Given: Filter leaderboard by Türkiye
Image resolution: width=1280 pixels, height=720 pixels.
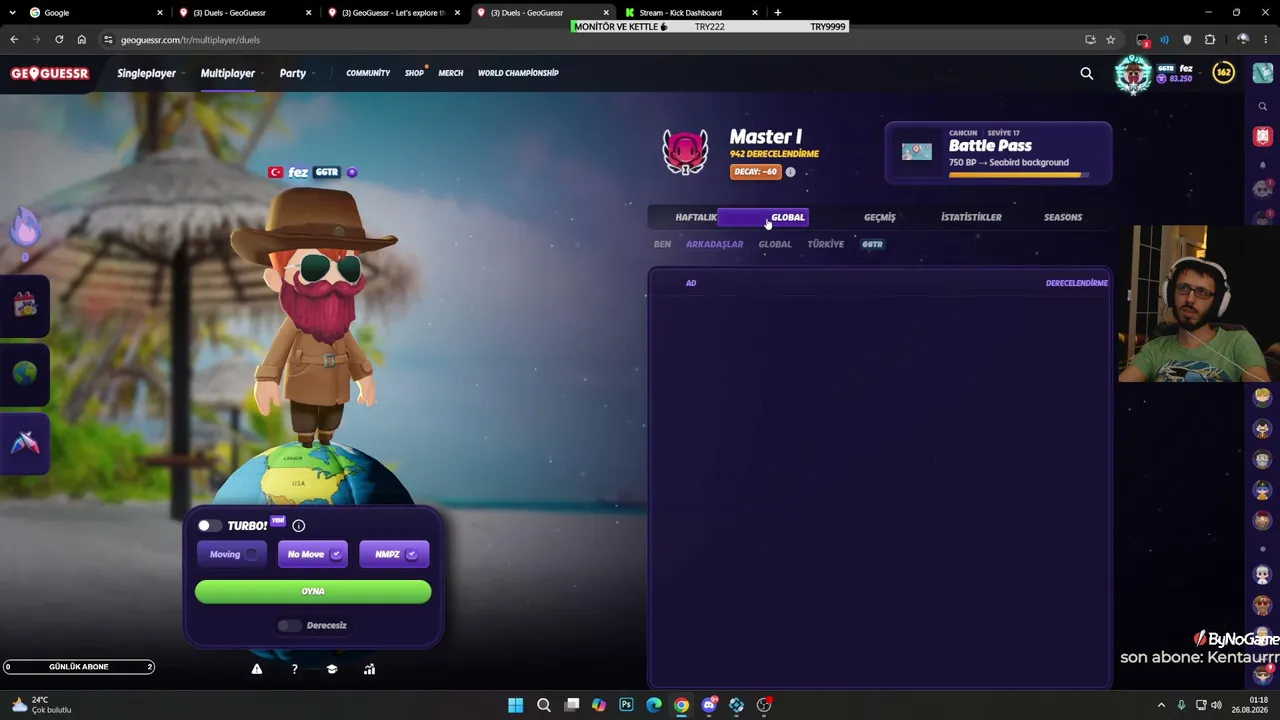Looking at the screenshot, I should point(826,244).
